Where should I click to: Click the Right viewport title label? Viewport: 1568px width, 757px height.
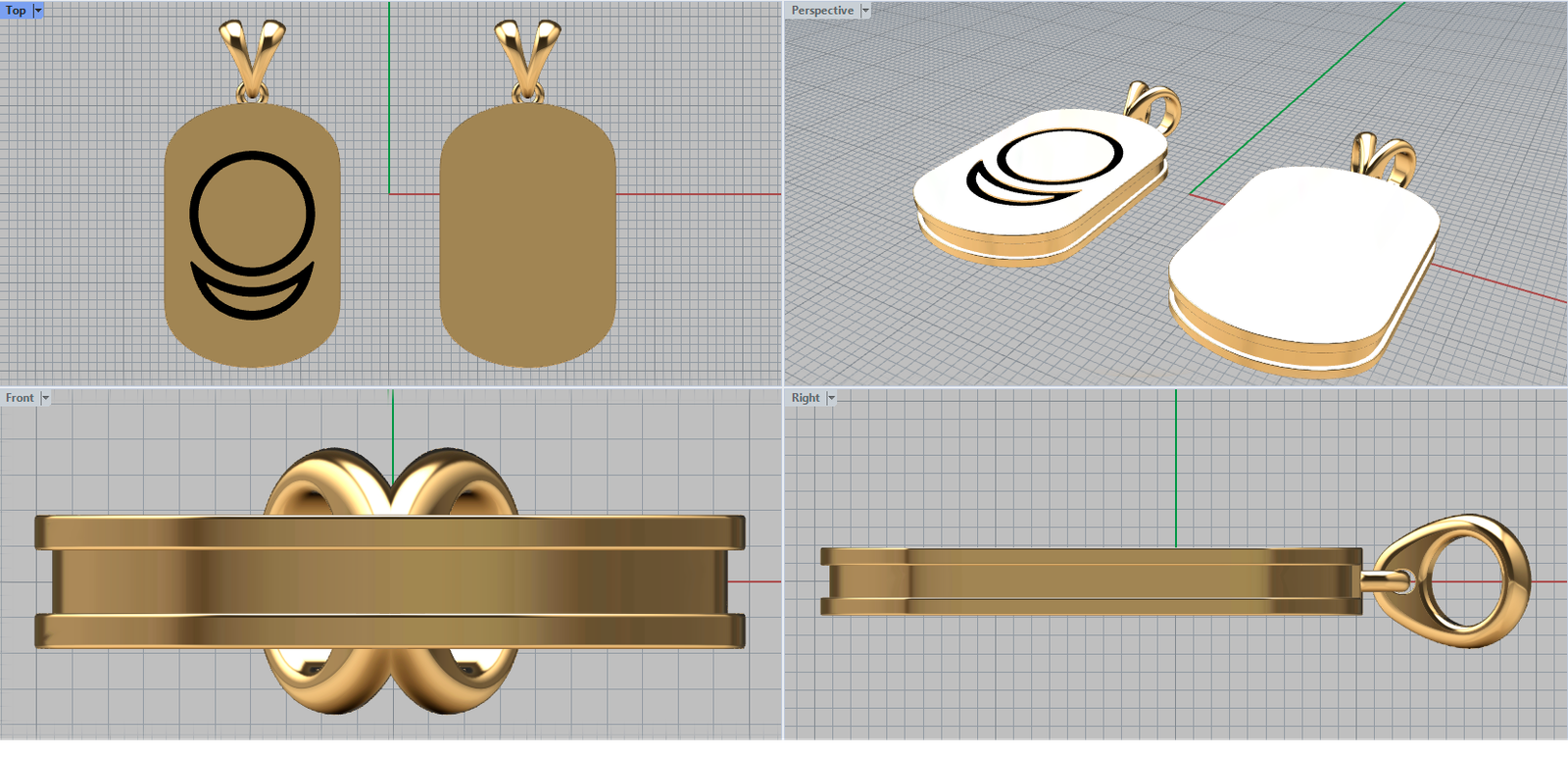pyautogui.click(x=805, y=397)
